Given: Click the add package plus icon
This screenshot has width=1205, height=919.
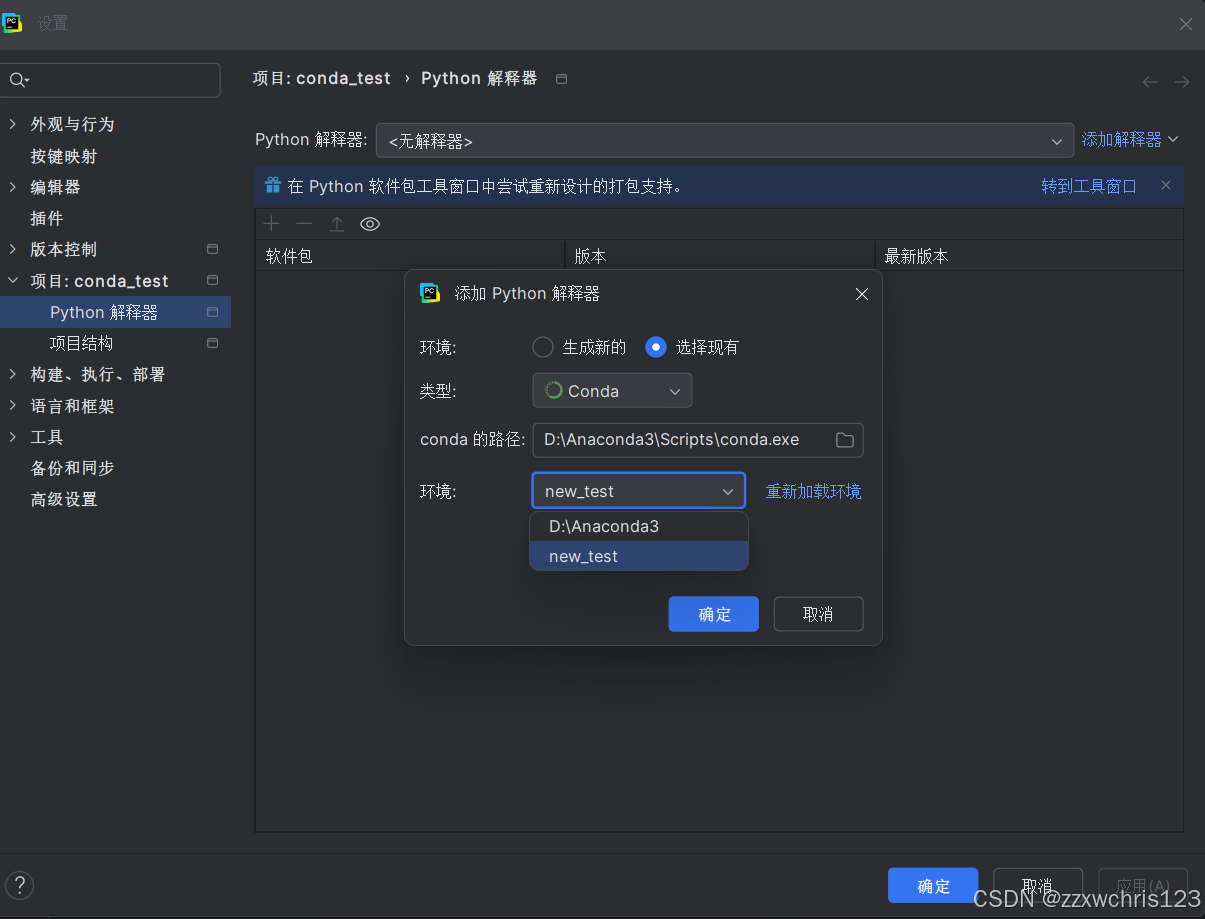Looking at the screenshot, I should (271, 224).
